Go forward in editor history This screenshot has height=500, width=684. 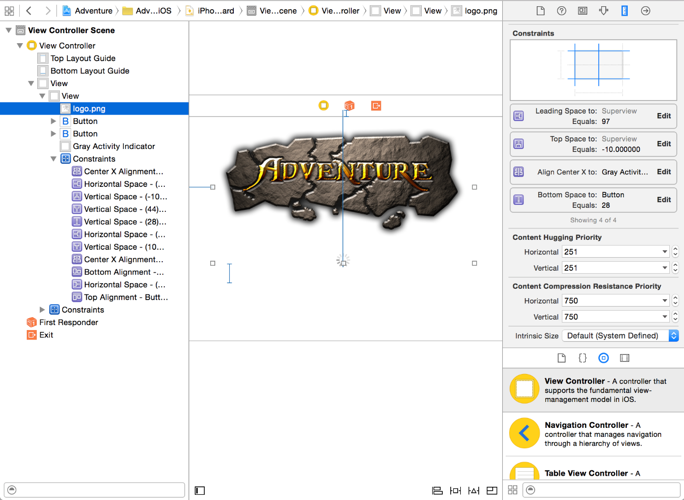[x=48, y=10]
